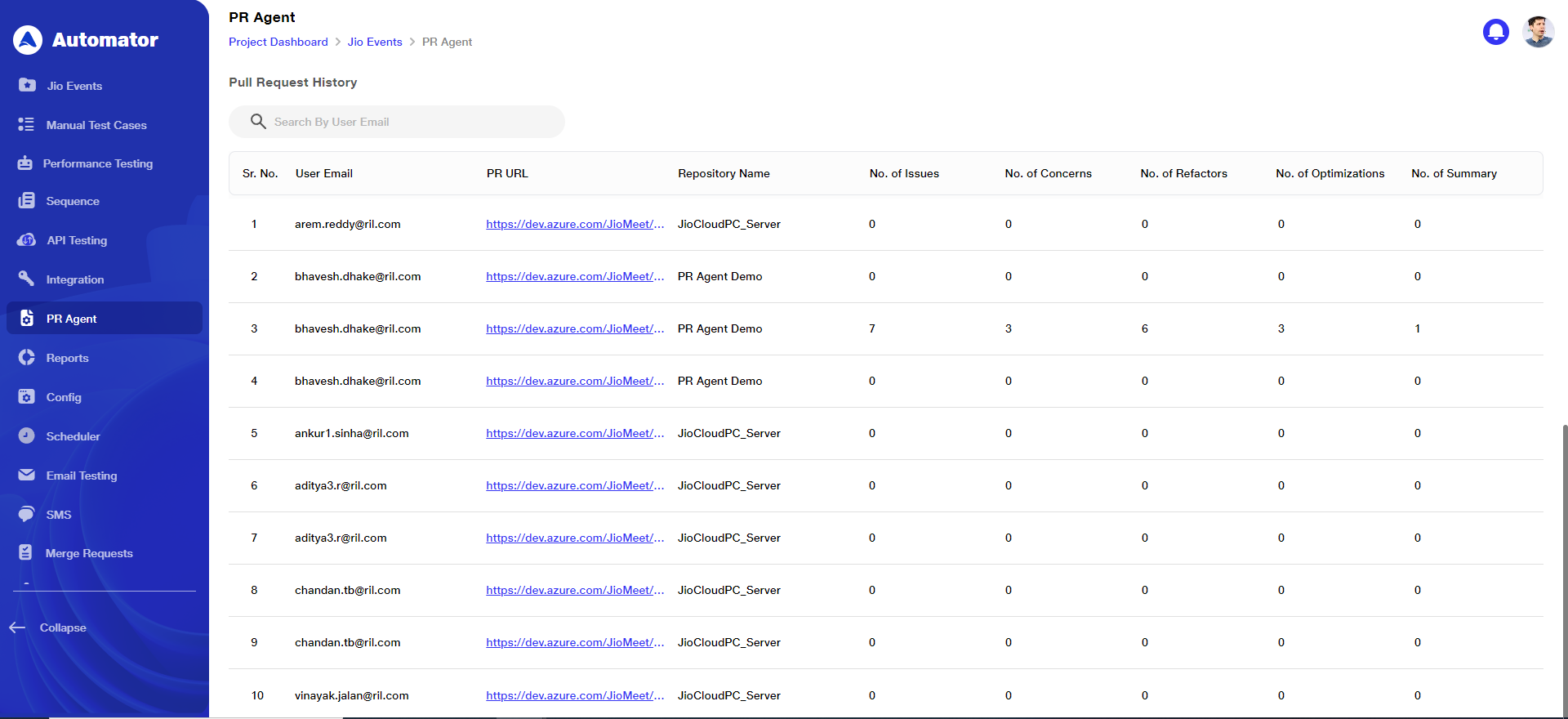
Task: Click the API Testing cloud icon
Action: click(x=27, y=239)
